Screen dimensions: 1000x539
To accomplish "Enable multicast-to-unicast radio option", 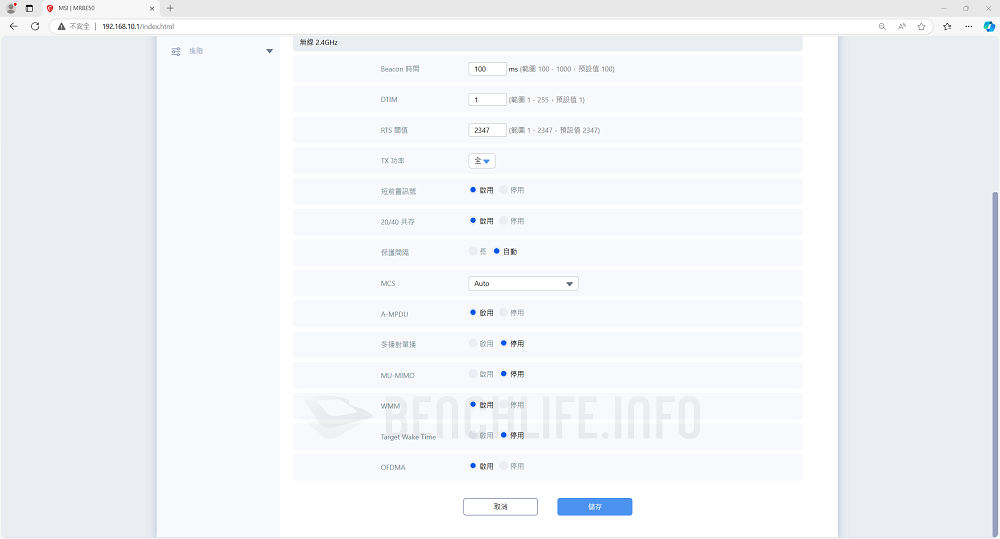I will [x=473, y=343].
